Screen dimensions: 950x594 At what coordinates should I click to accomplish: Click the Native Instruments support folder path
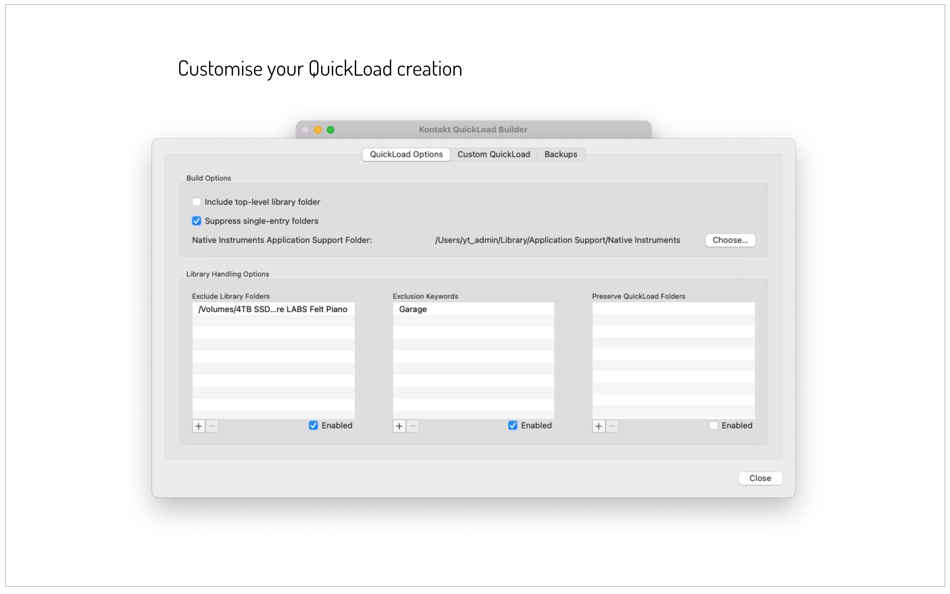[x=557, y=240]
